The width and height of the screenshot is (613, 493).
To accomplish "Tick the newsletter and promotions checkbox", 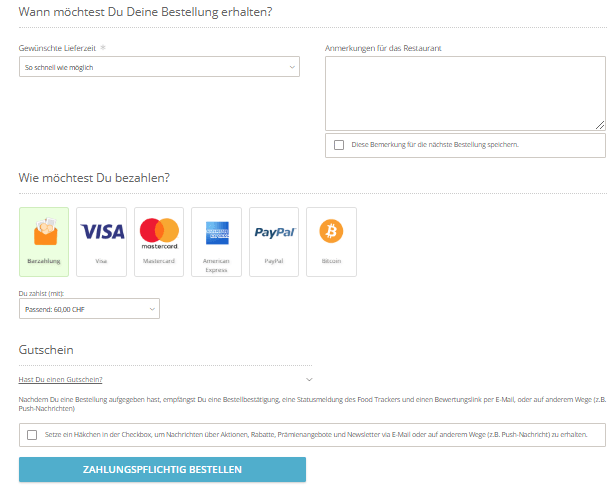I will click(x=33, y=435).
